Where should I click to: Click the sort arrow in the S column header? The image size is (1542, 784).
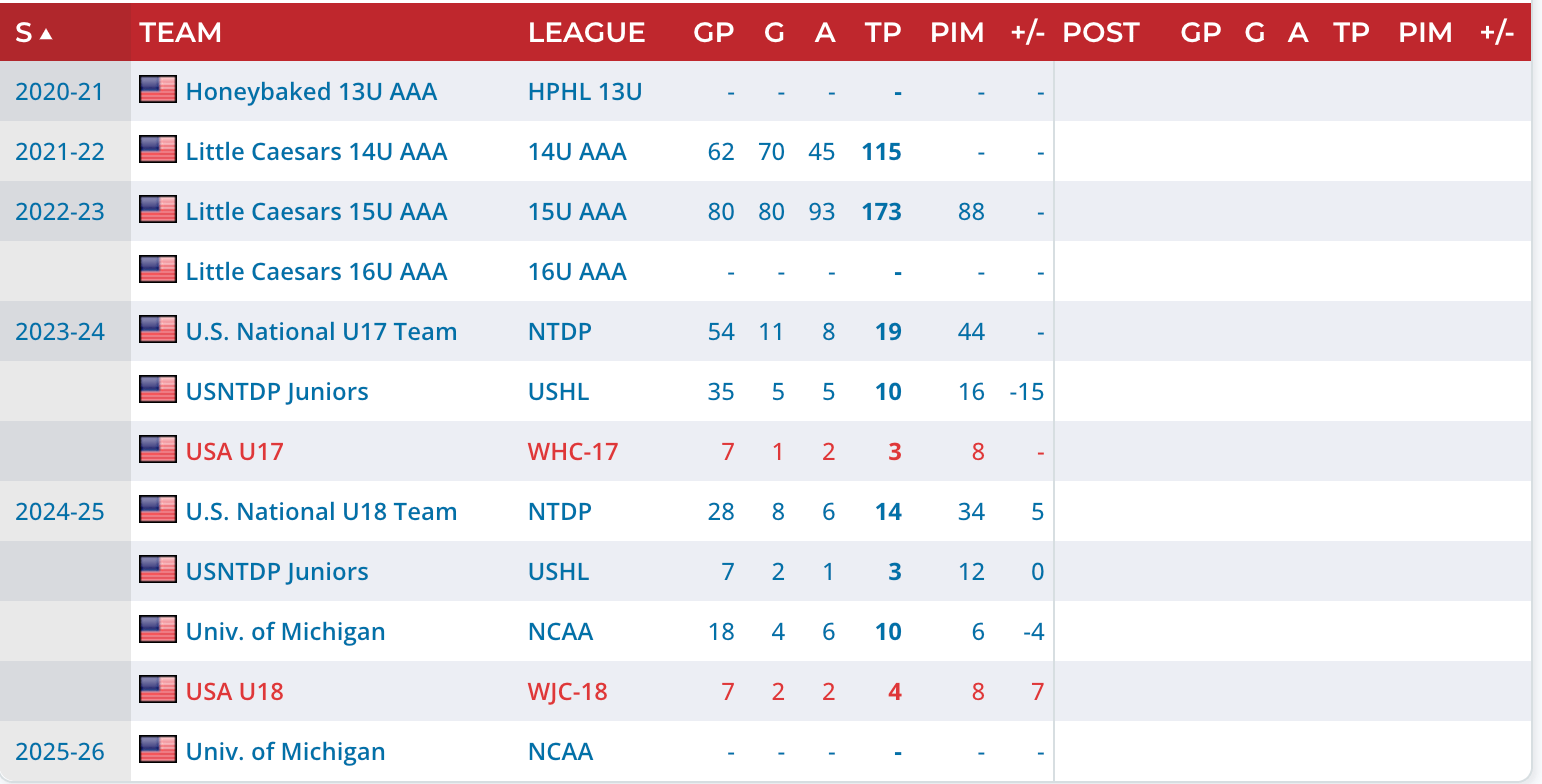[46, 33]
